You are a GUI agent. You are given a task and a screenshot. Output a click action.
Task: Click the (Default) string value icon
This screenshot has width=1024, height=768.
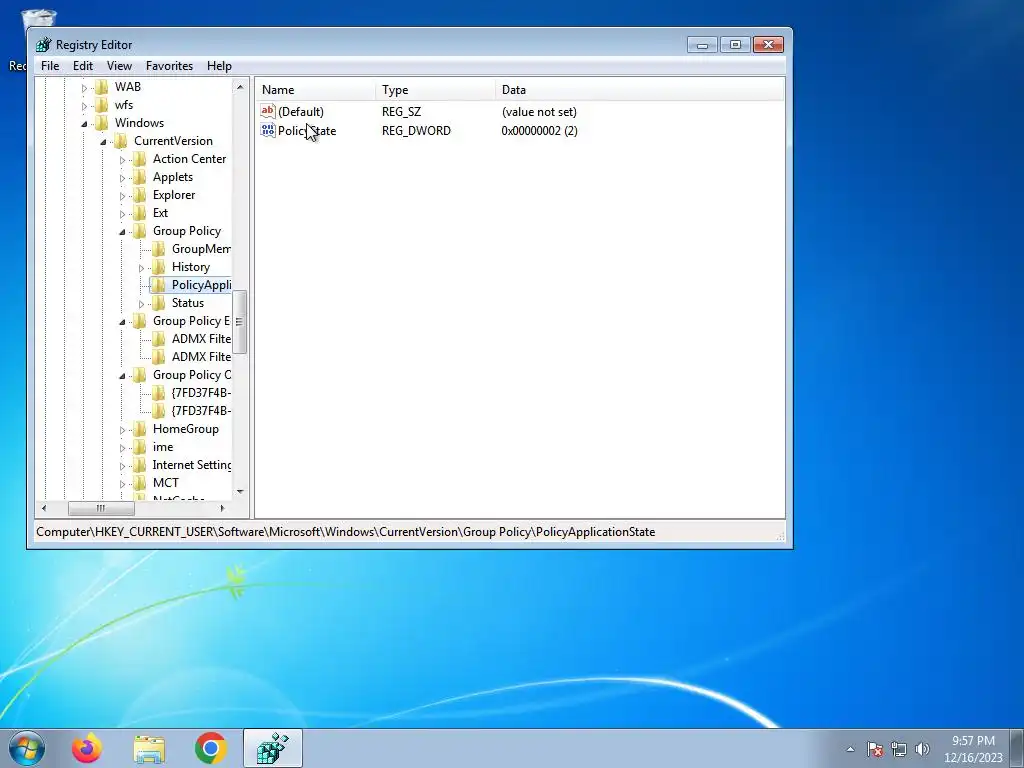pos(268,111)
